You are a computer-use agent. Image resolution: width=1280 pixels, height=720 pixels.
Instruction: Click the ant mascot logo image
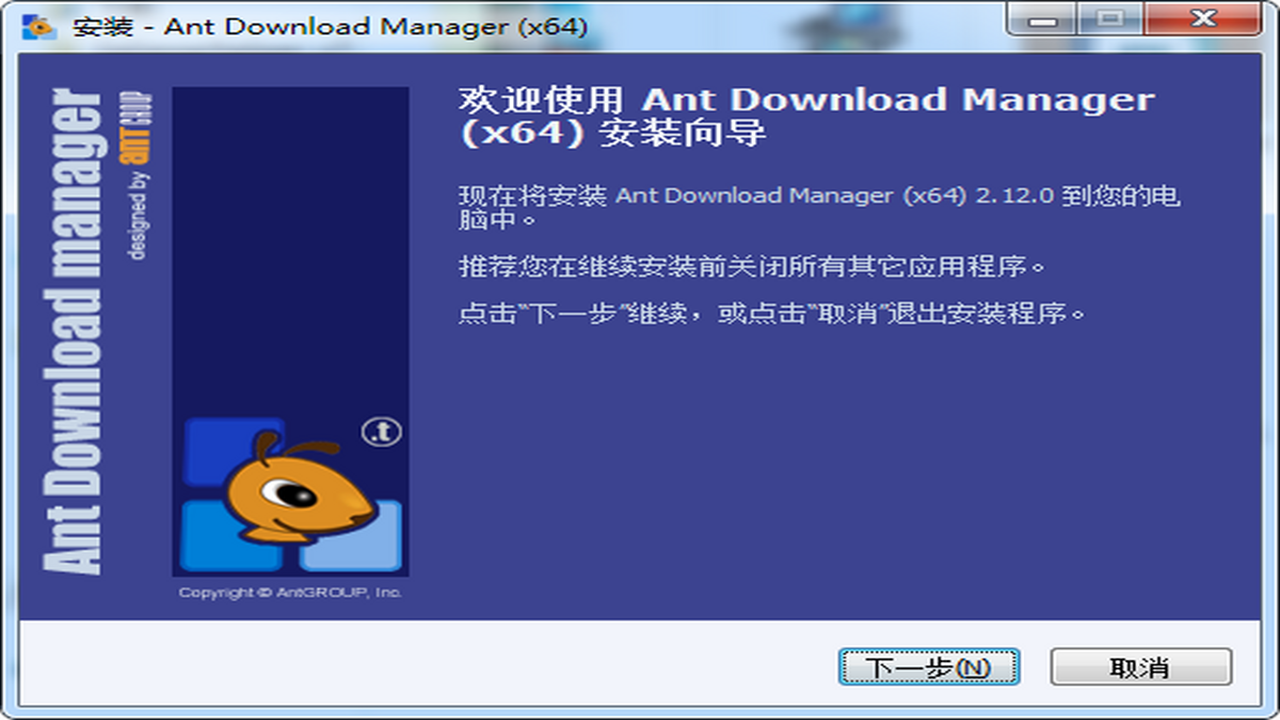[x=291, y=494]
